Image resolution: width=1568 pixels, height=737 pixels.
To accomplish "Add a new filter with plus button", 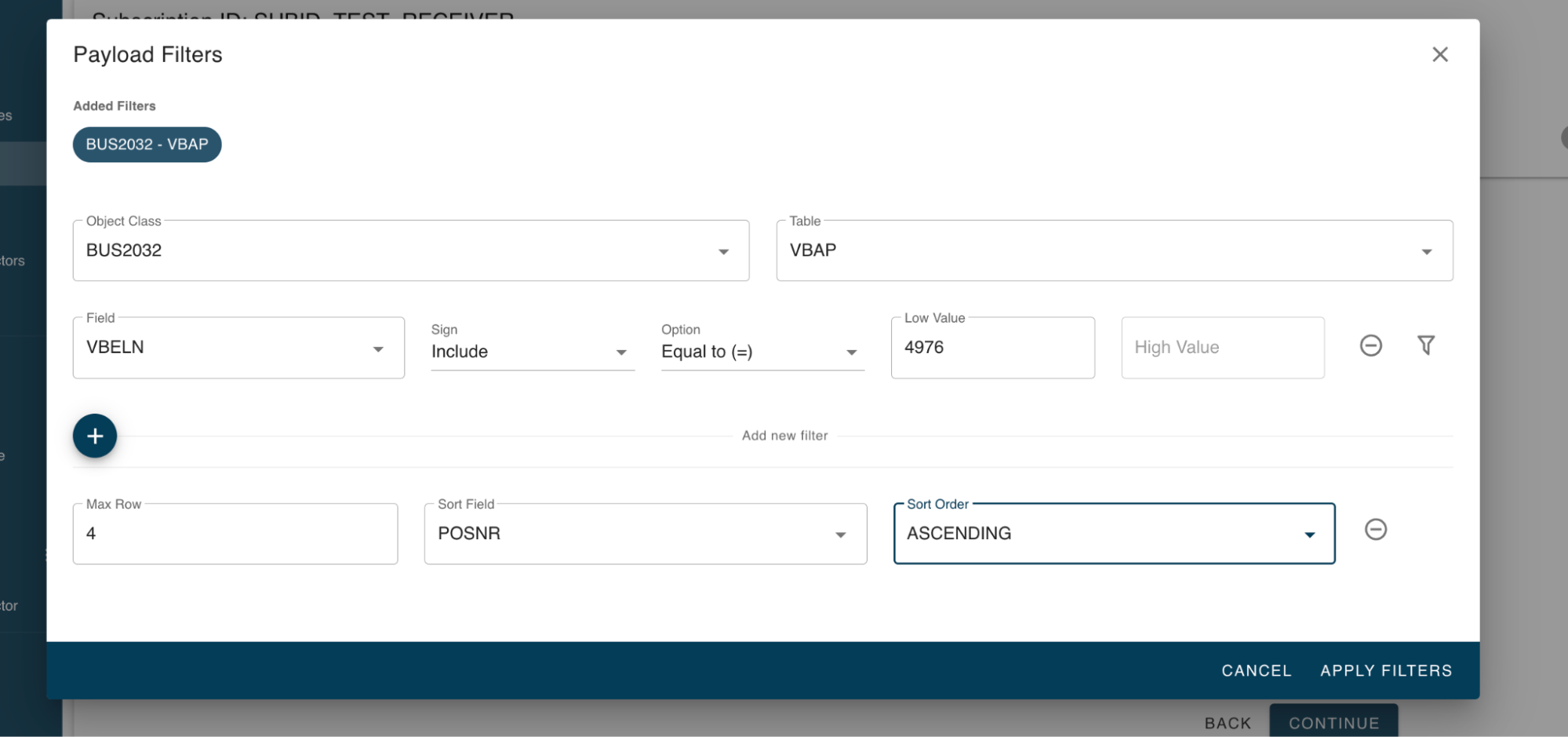I will [95, 436].
